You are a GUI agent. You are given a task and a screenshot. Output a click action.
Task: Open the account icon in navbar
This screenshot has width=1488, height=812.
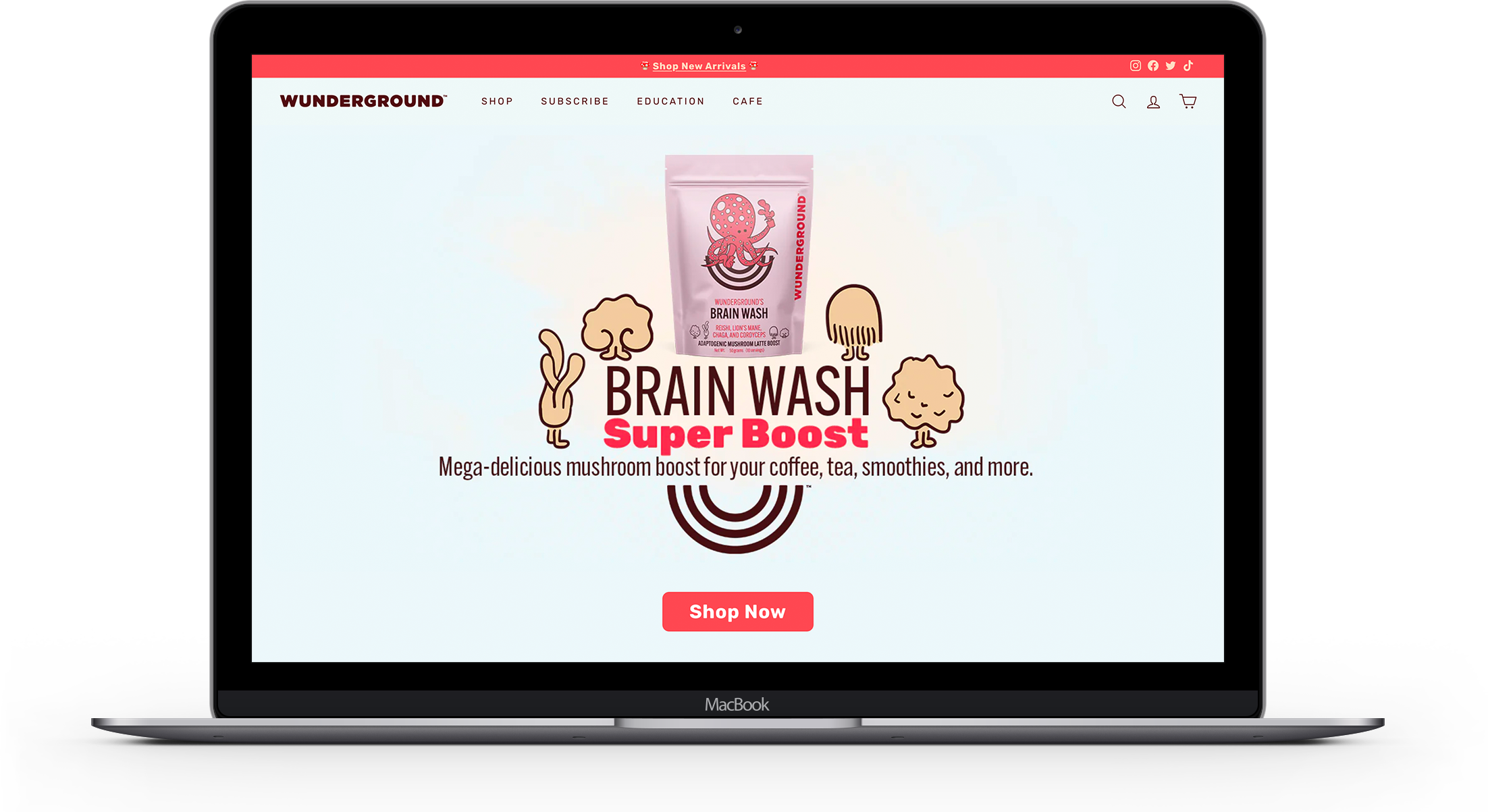pyautogui.click(x=1152, y=101)
